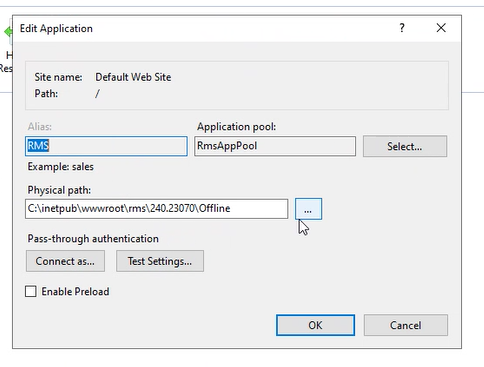Cancel the Edit Application dialog
The height and width of the screenshot is (367, 484).
tap(406, 325)
